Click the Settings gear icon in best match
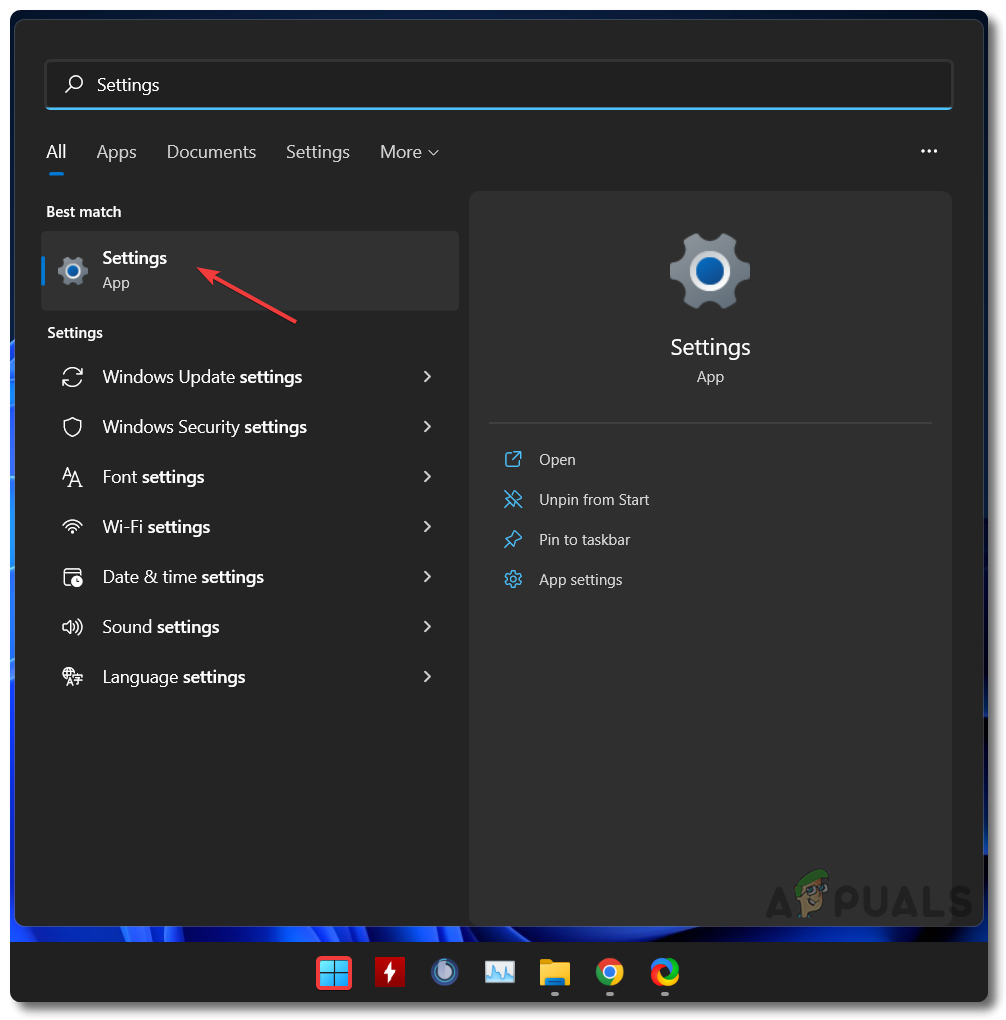This screenshot has height=1020, width=1006. [73, 271]
